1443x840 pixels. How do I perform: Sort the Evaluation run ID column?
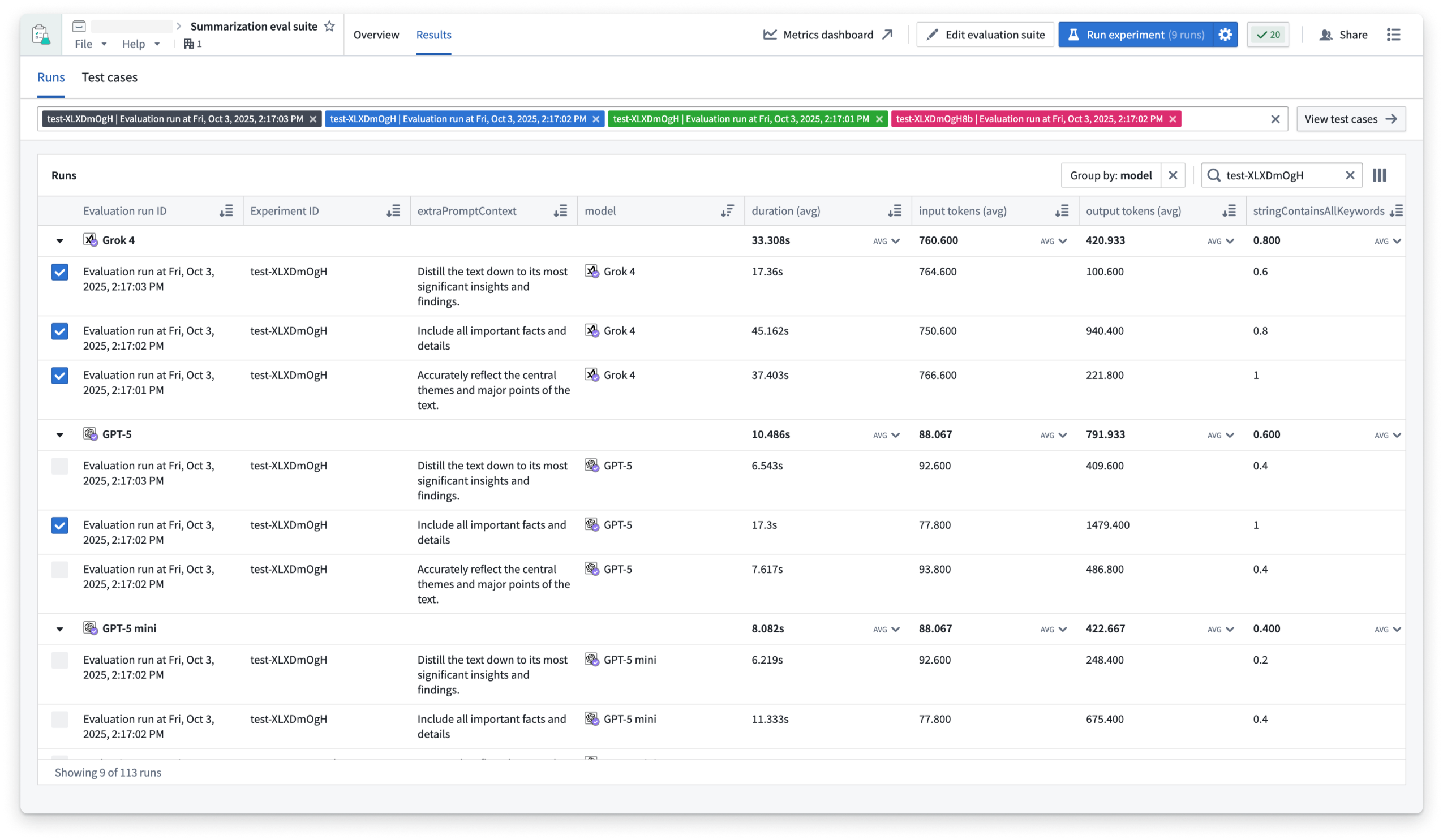coord(226,211)
